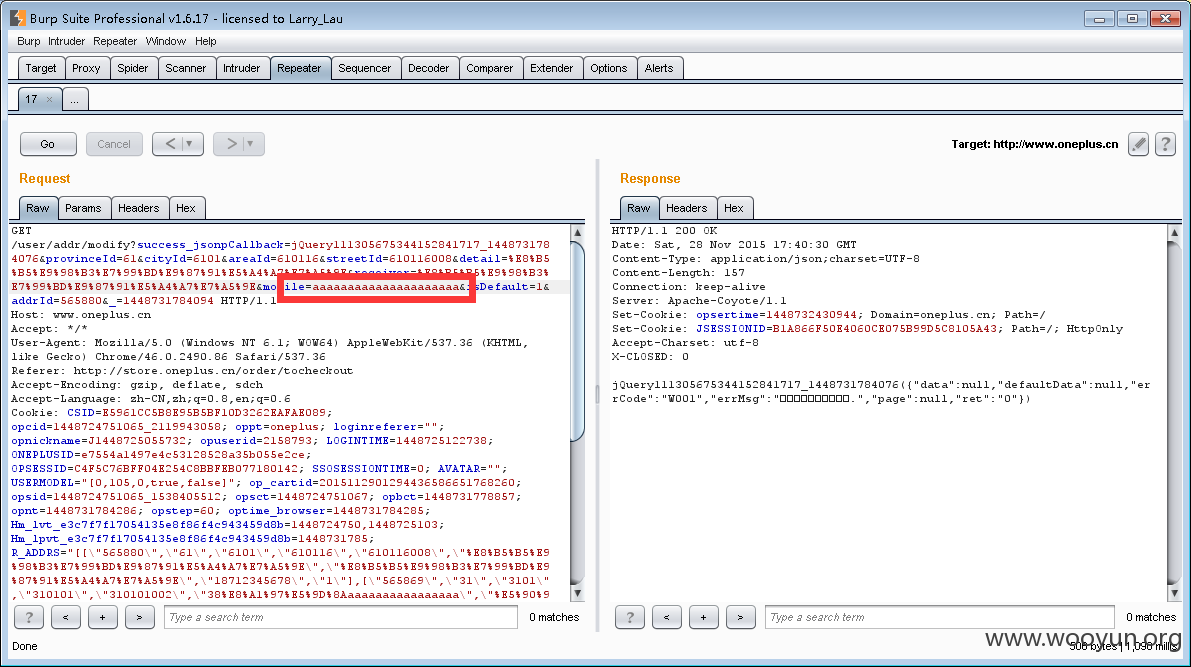Open the response Hex tab
The height and width of the screenshot is (667, 1191).
click(x=734, y=207)
